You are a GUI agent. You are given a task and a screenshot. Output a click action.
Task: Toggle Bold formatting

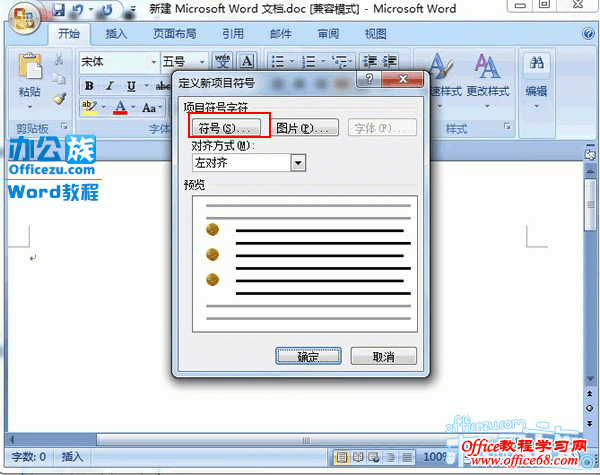(x=89, y=86)
